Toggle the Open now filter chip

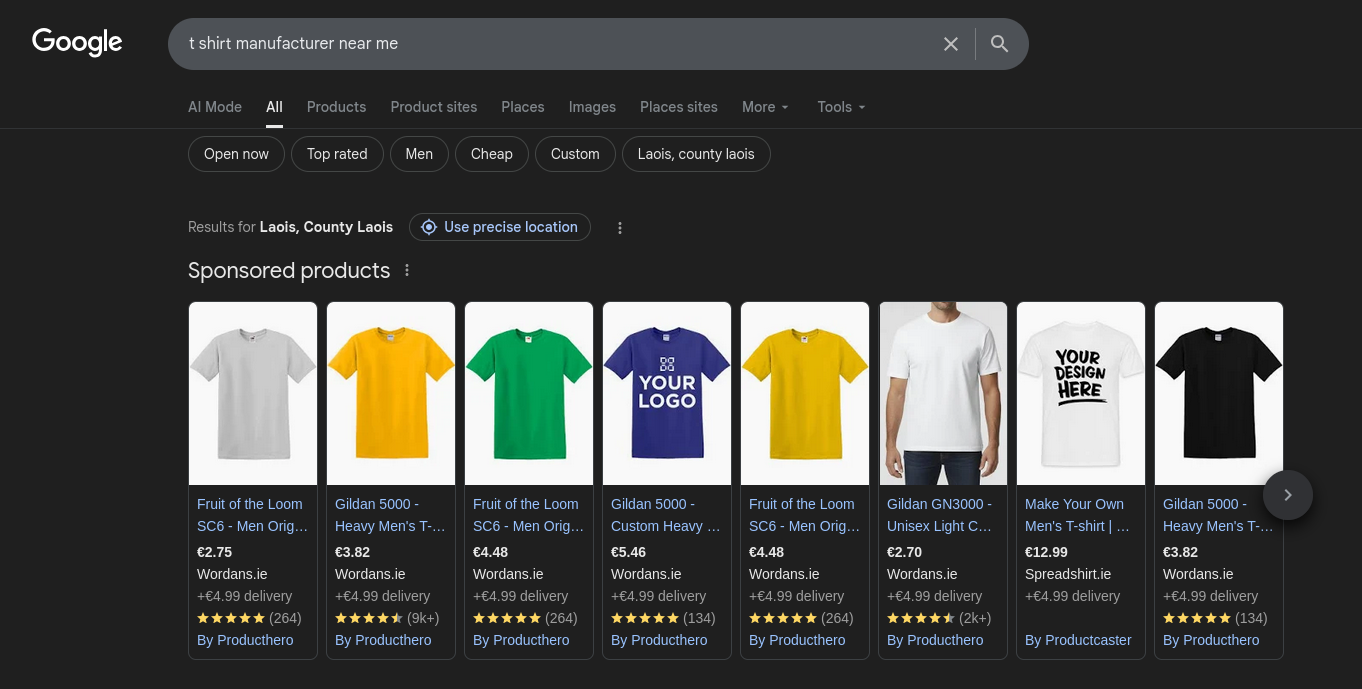click(x=236, y=154)
